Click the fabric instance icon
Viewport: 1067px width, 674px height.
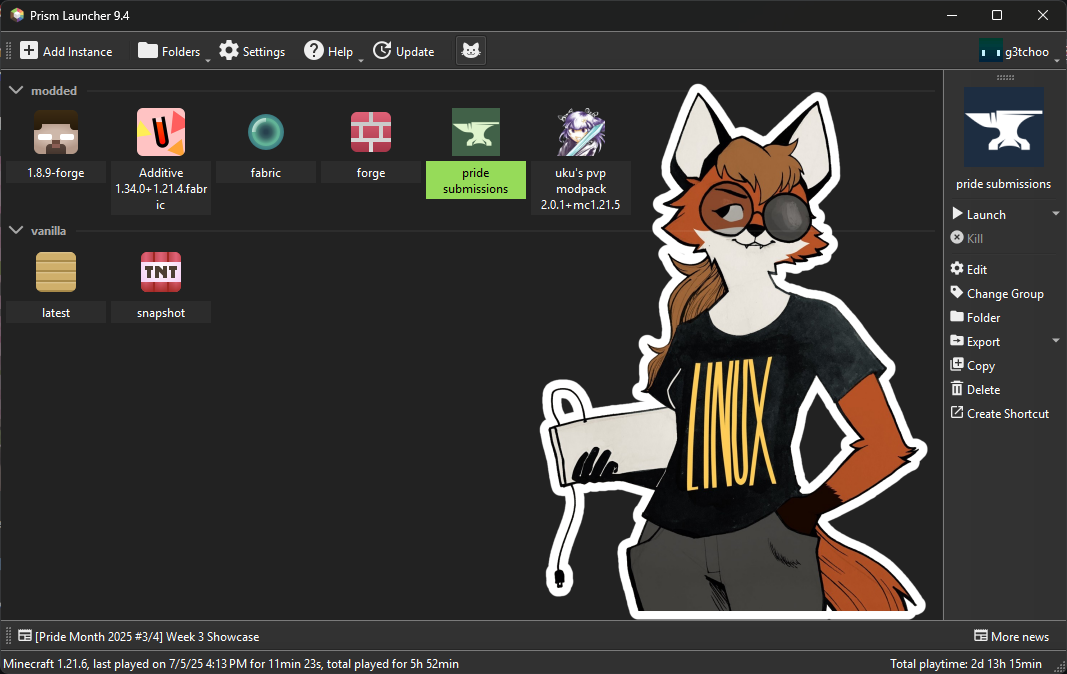(x=266, y=133)
